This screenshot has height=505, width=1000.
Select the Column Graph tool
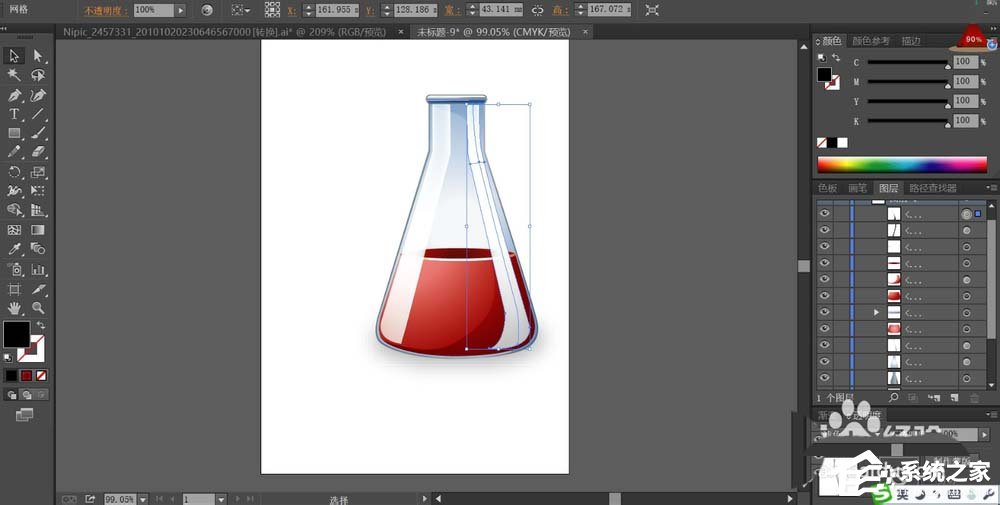[38, 269]
